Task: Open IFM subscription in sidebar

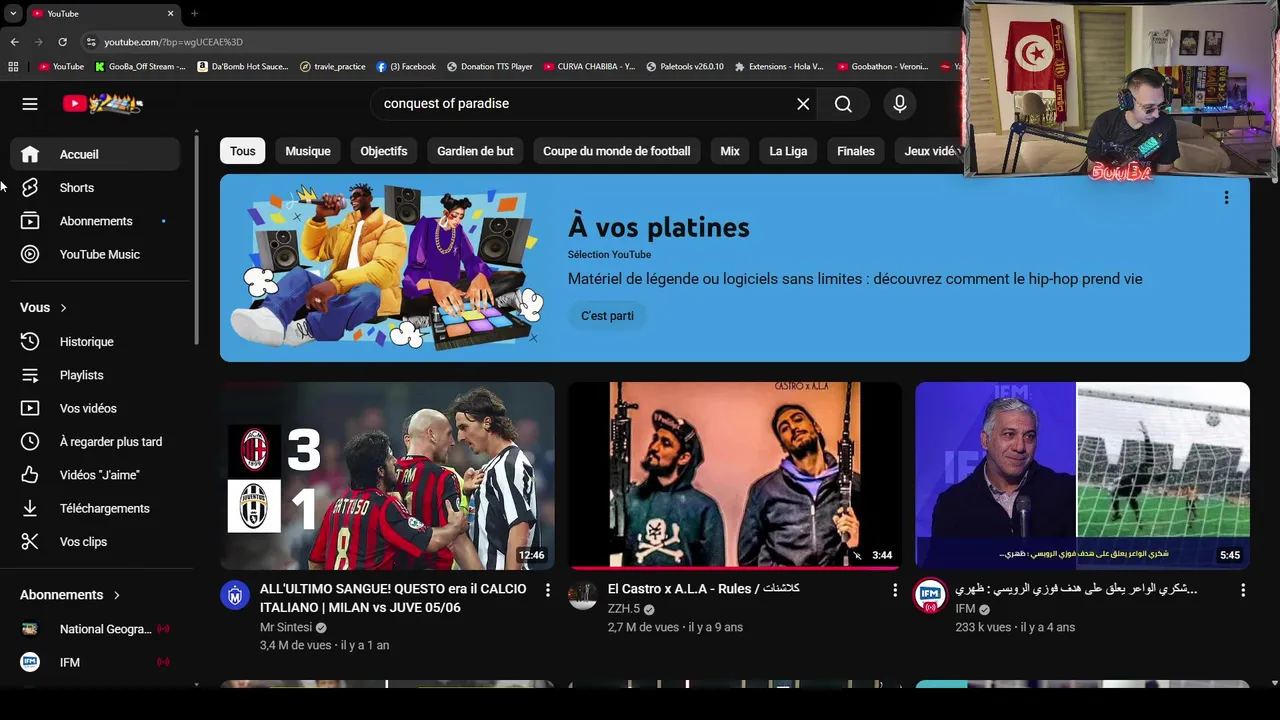Action: pos(95,662)
